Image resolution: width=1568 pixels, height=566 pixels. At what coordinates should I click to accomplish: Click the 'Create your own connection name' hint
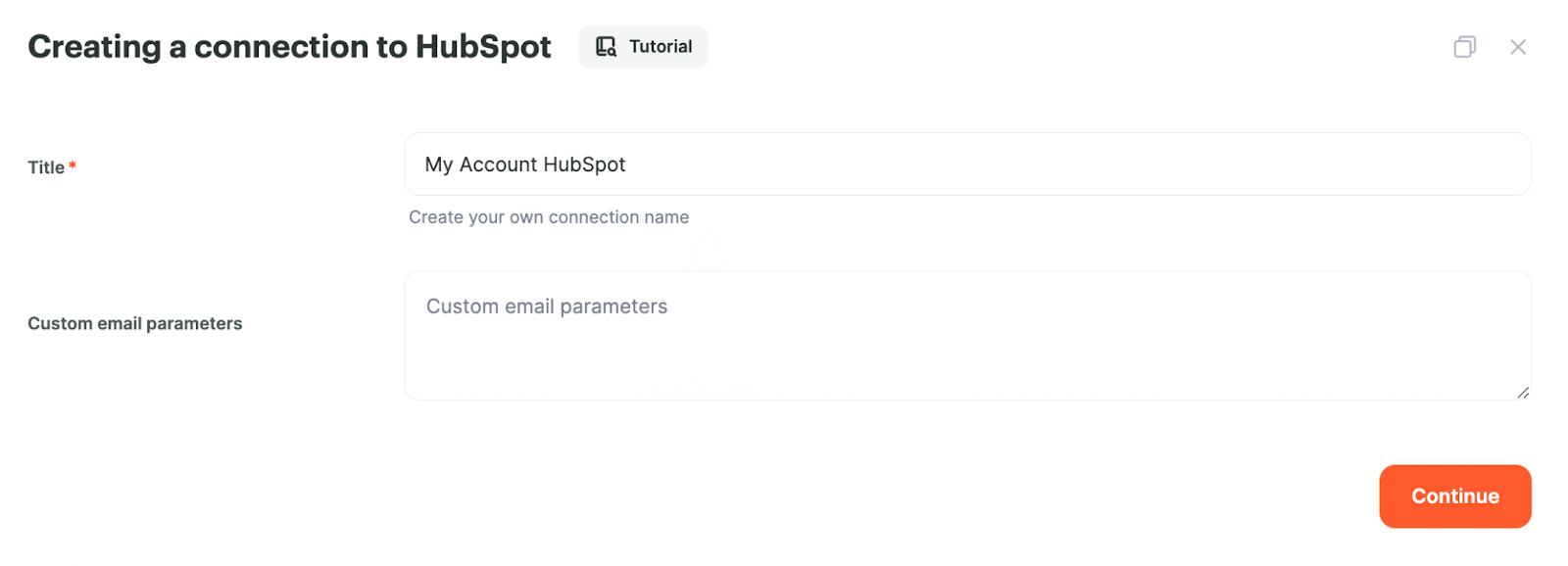click(x=549, y=217)
